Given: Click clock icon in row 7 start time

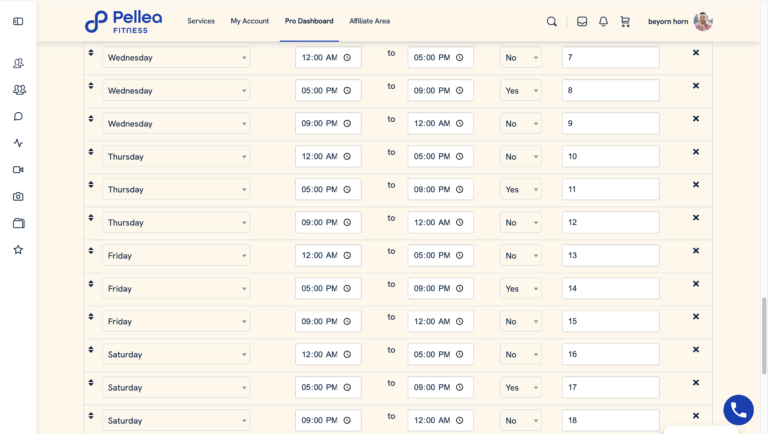Looking at the screenshot, I should pyautogui.click(x=347, y=57).
